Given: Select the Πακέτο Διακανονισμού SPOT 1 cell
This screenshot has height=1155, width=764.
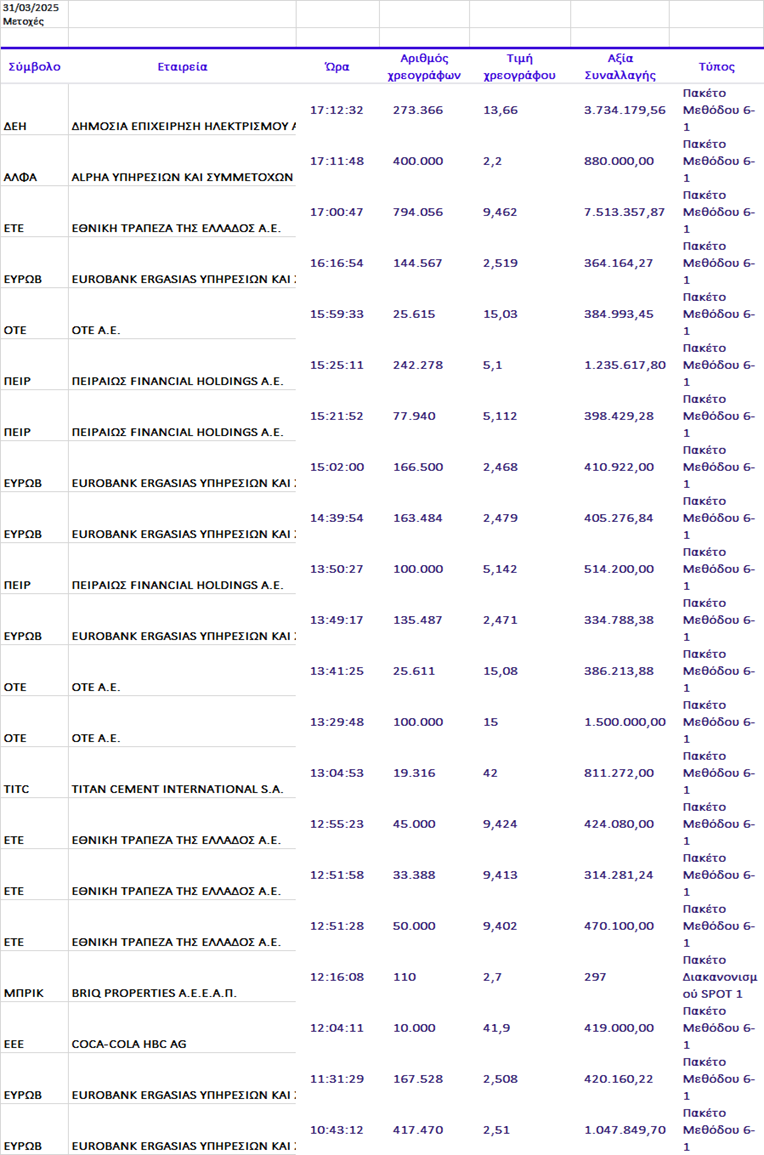Looking at the screenshot, I should 720,977.
